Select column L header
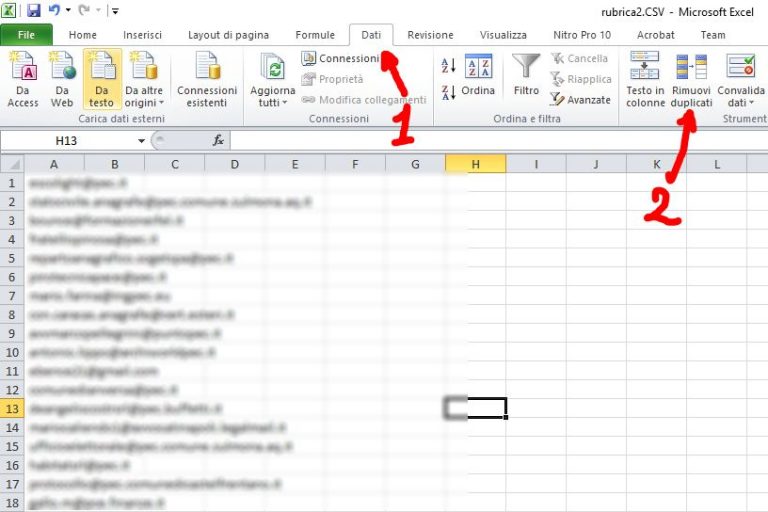The image size is (768, 512). (x=717, y=164)
